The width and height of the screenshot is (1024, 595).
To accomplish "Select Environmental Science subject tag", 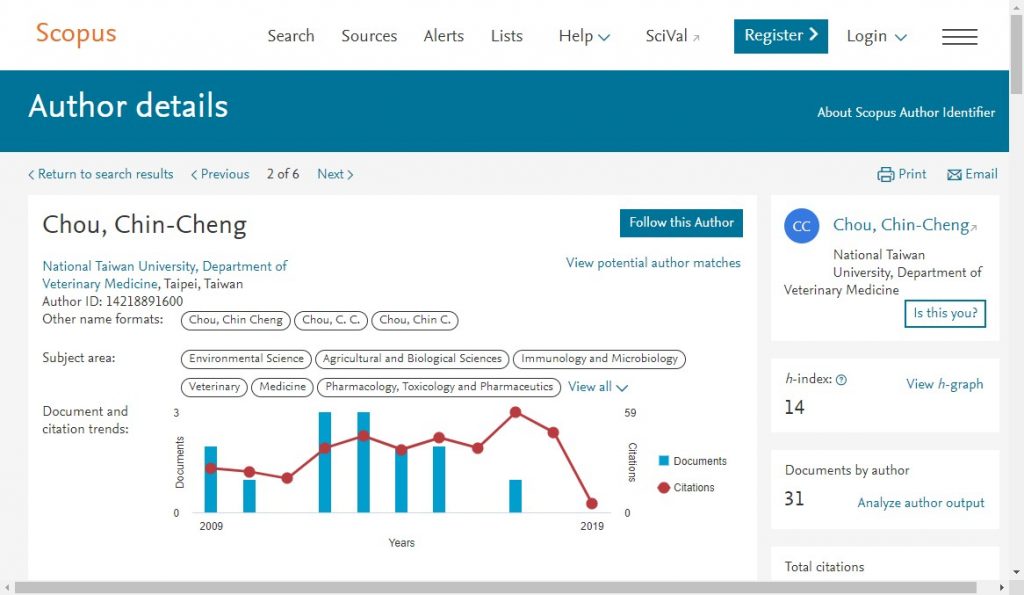I will point(246,359).
